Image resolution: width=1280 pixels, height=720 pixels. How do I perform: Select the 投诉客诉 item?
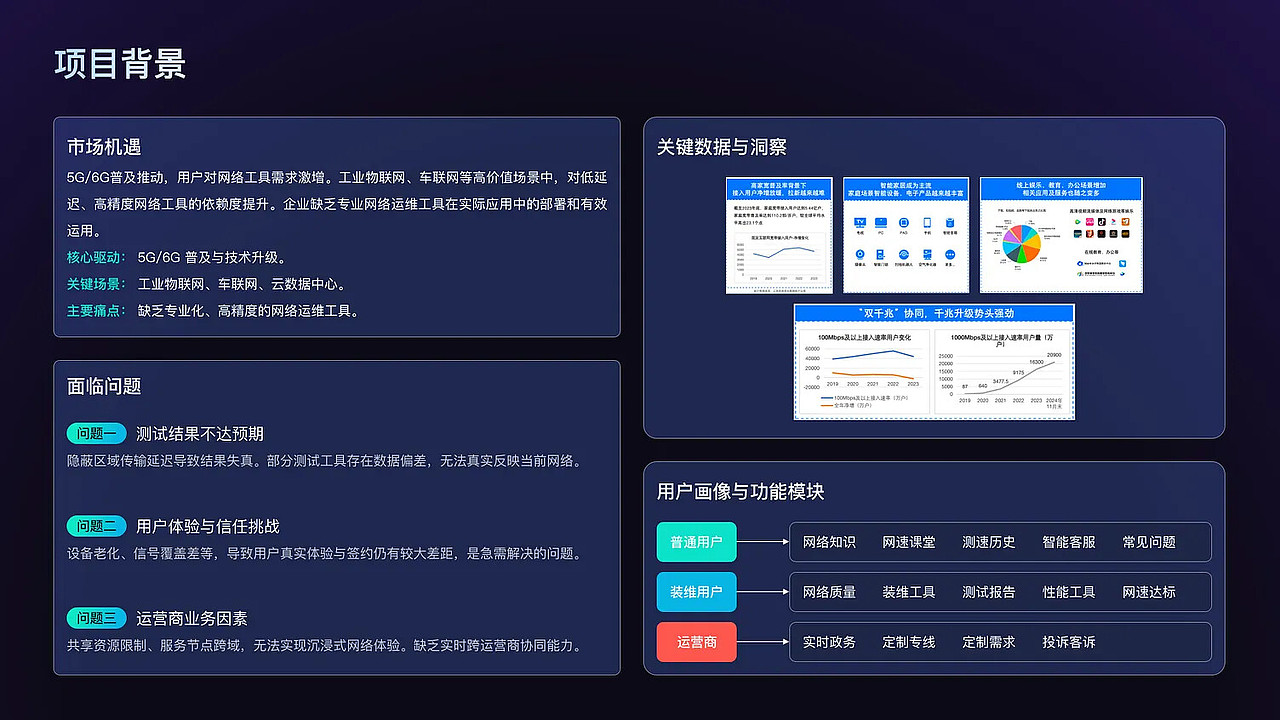point(1069,642)
